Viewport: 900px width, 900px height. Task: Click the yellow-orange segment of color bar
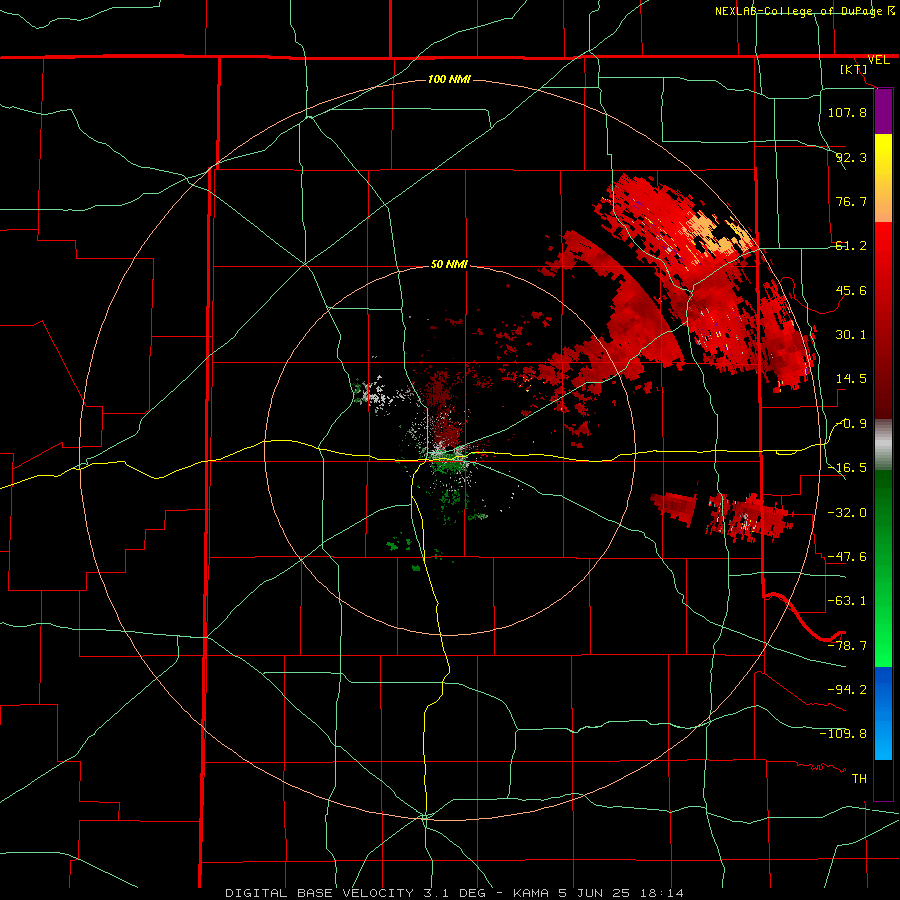point(883,178)
